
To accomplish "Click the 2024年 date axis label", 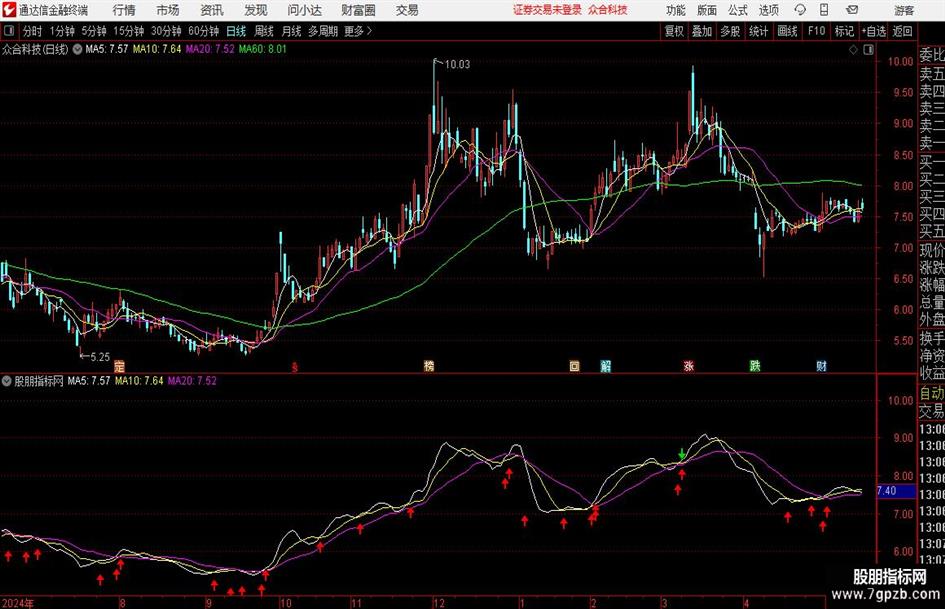I will (19, 603).
